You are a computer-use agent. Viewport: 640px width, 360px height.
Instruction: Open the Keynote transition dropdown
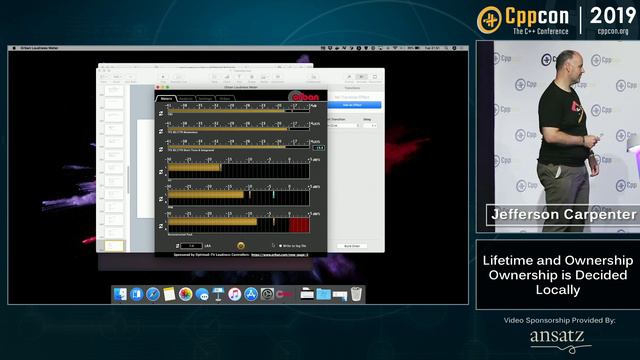click(x=344, y=125)
